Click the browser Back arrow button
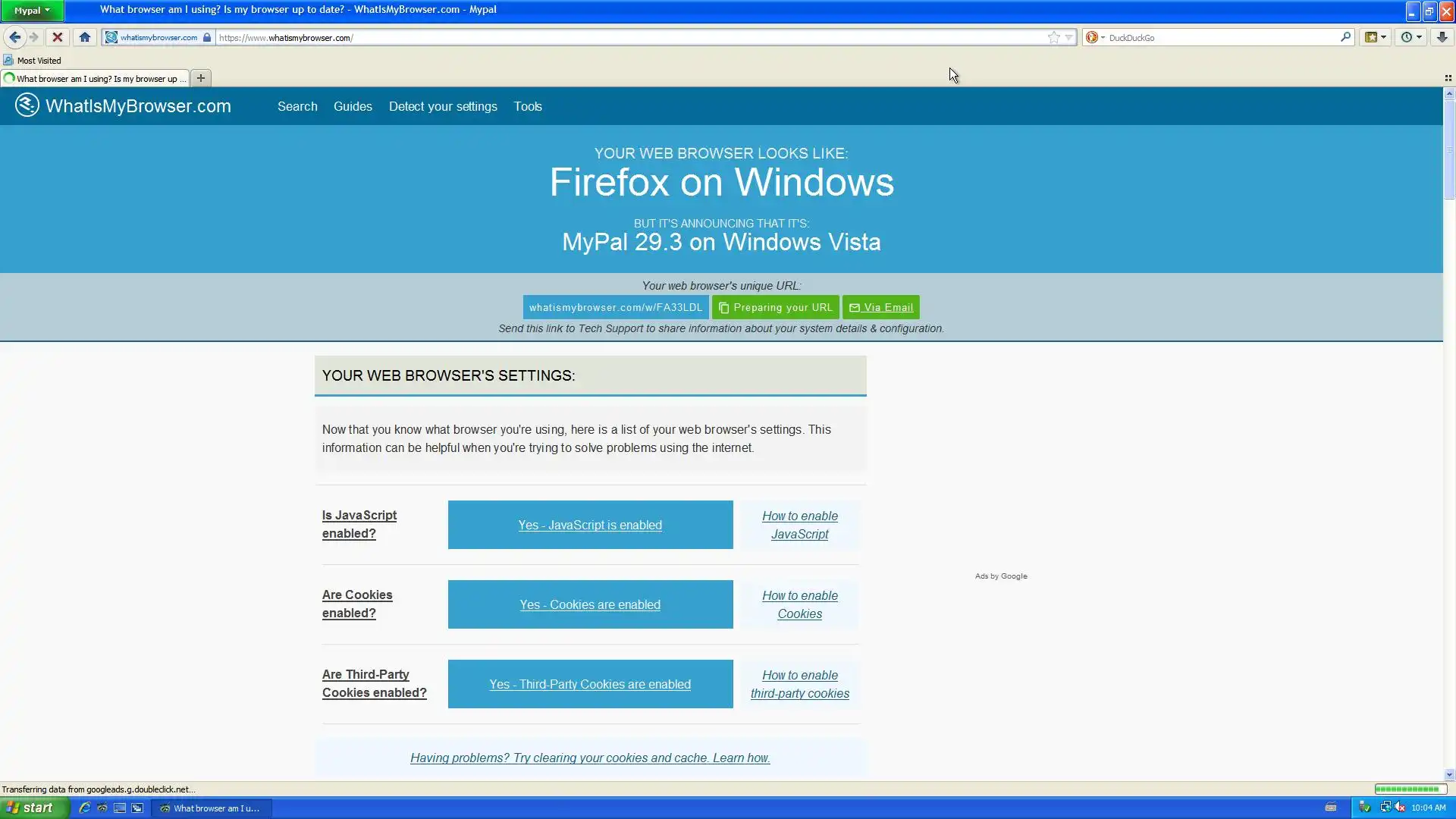 pos(14,37)
